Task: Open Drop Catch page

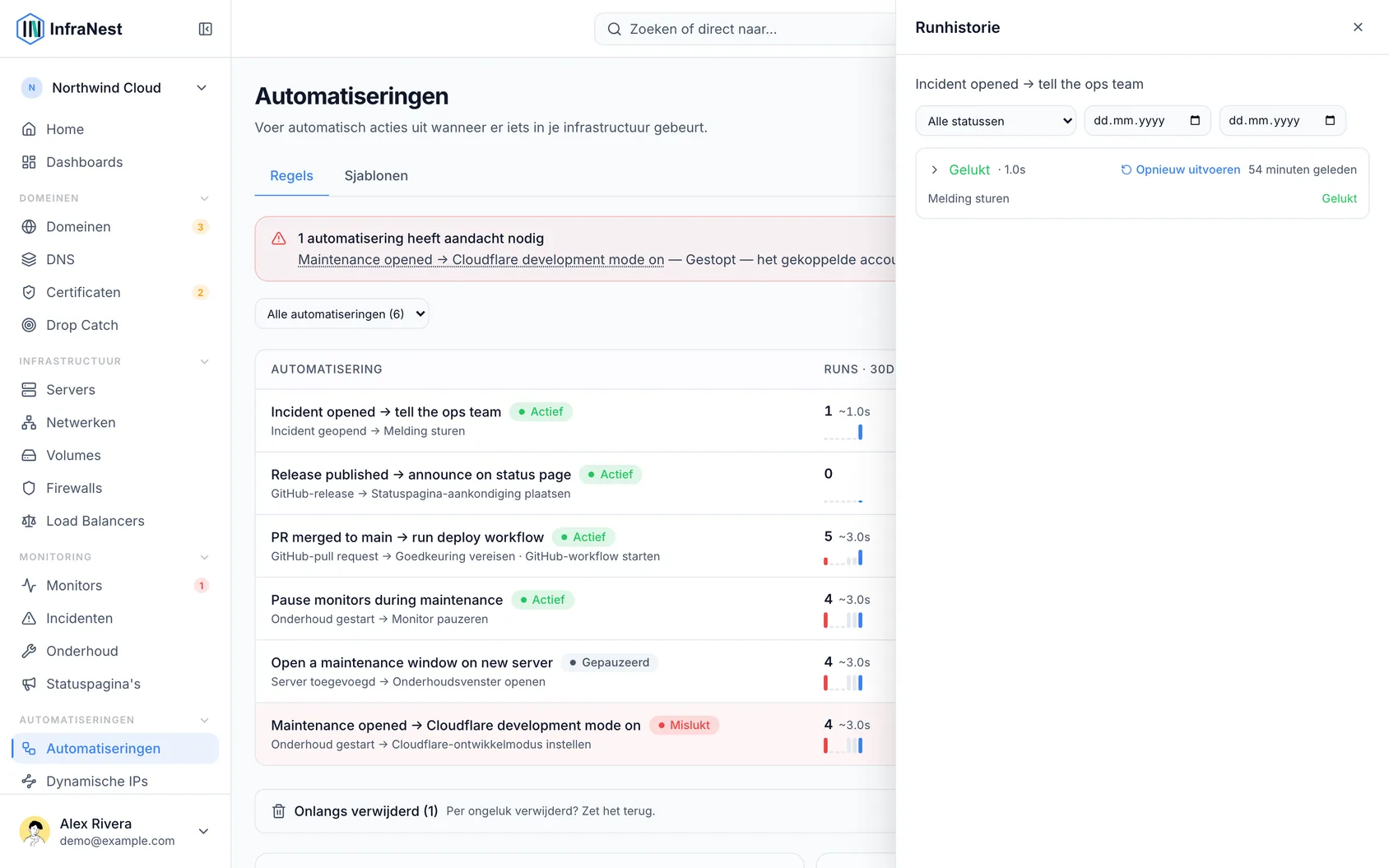Action: (115, 325)
